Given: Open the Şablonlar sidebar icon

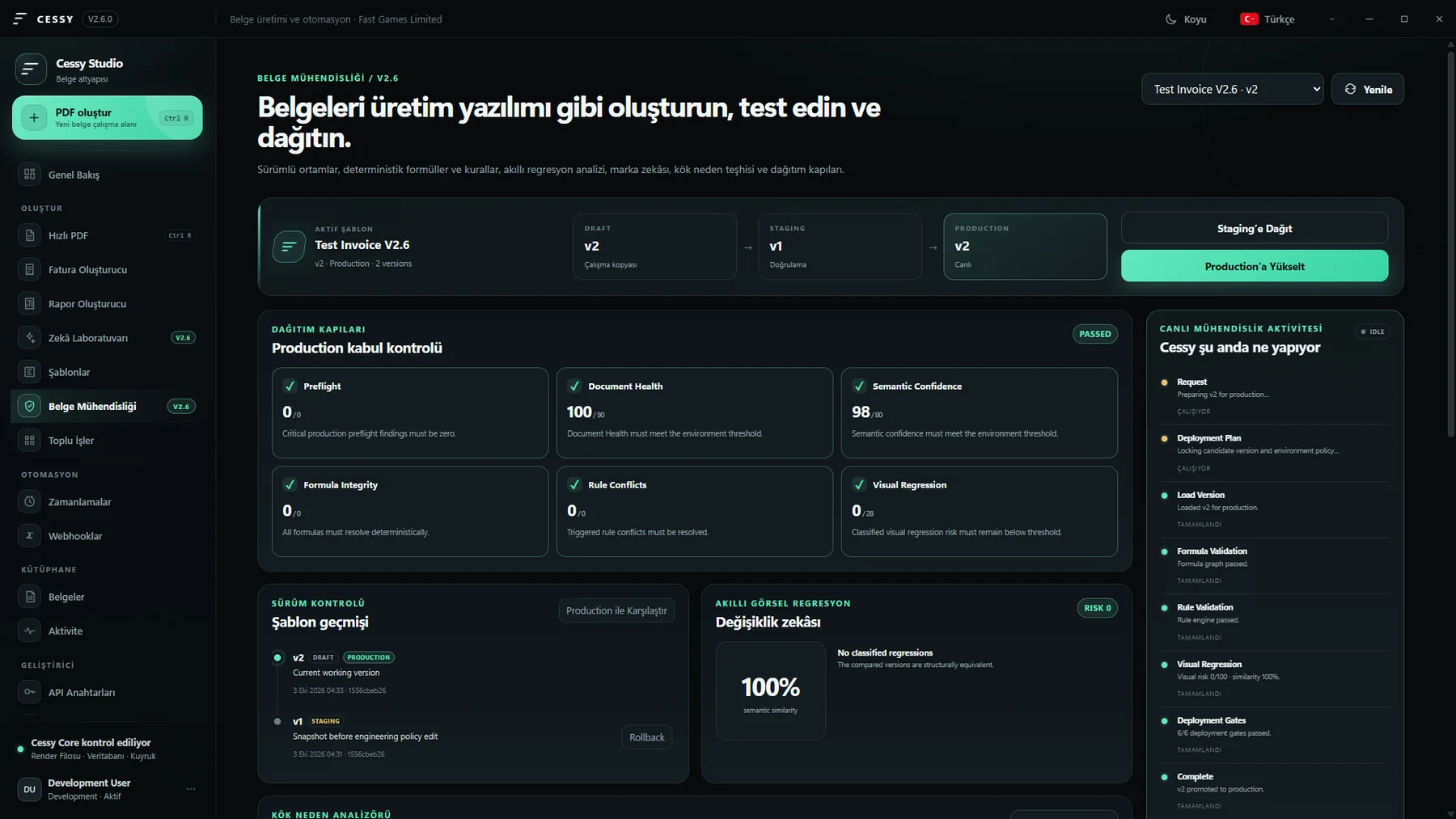Looking at the screenshot, I should coord(30,372).
